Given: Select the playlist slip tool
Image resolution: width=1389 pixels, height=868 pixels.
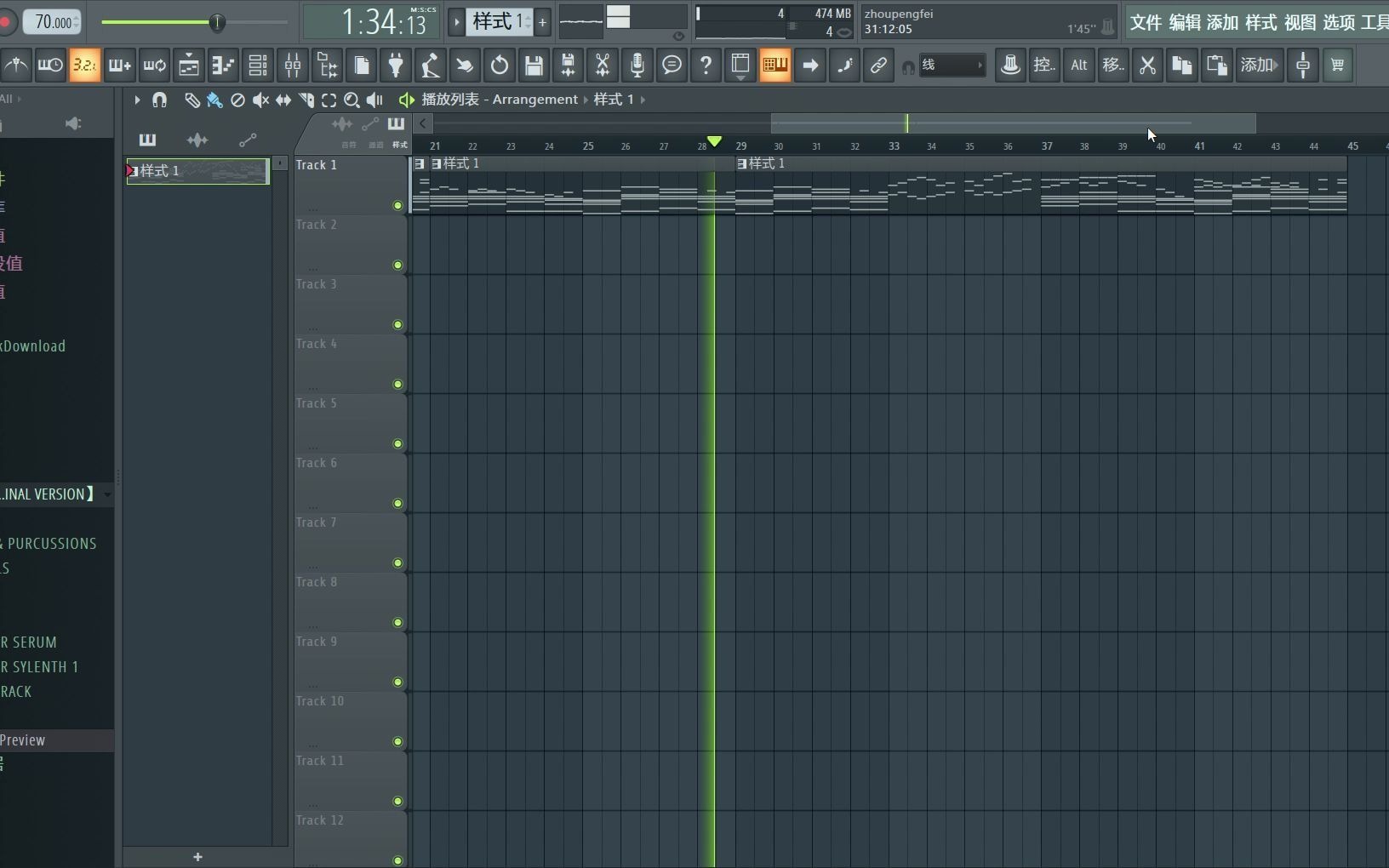Looking at the screenshot, I should [x=283, y=100].
